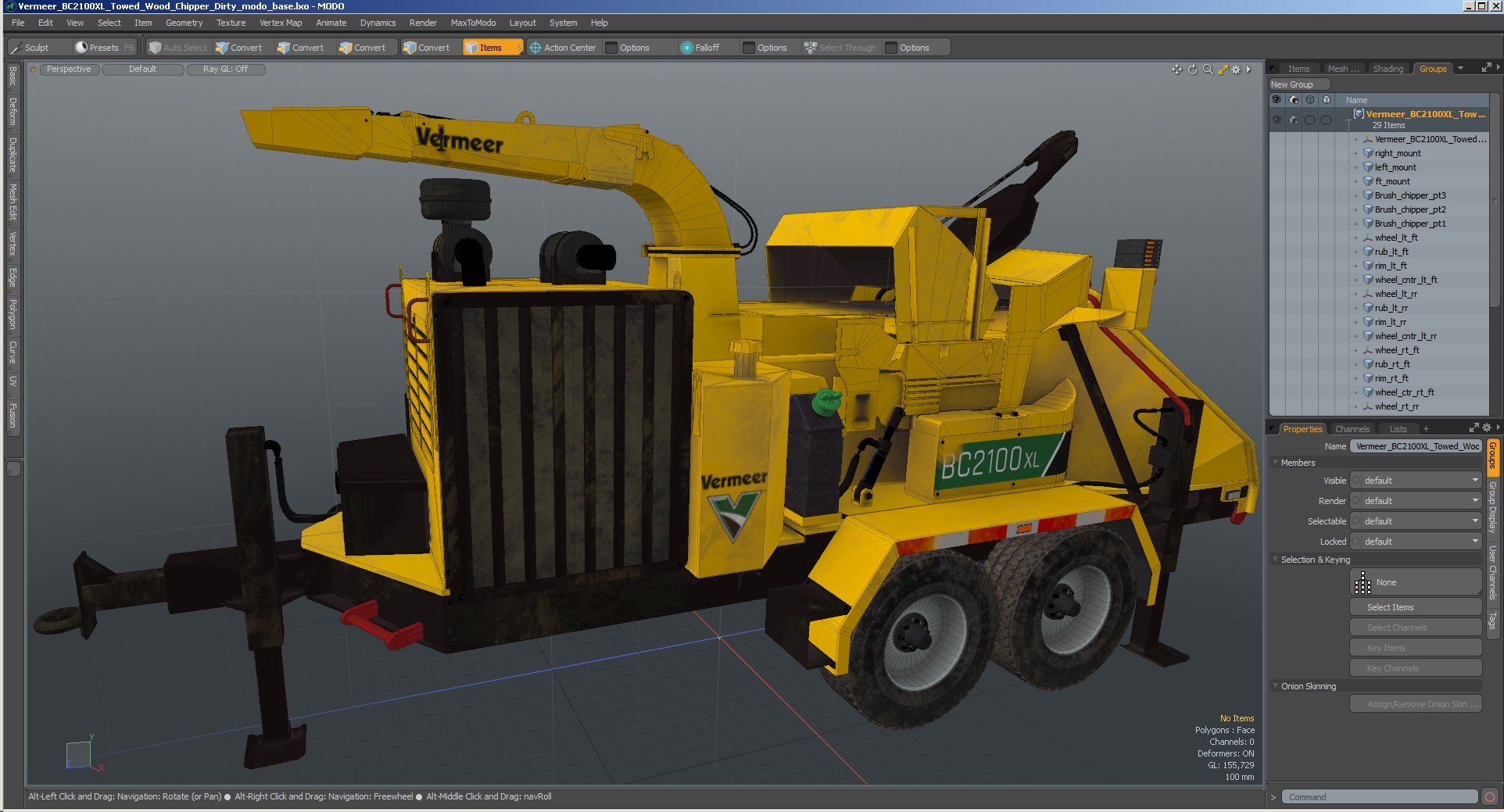
Task: Click the square widget below the Fusion tab
Action: [x=13, y=469]
